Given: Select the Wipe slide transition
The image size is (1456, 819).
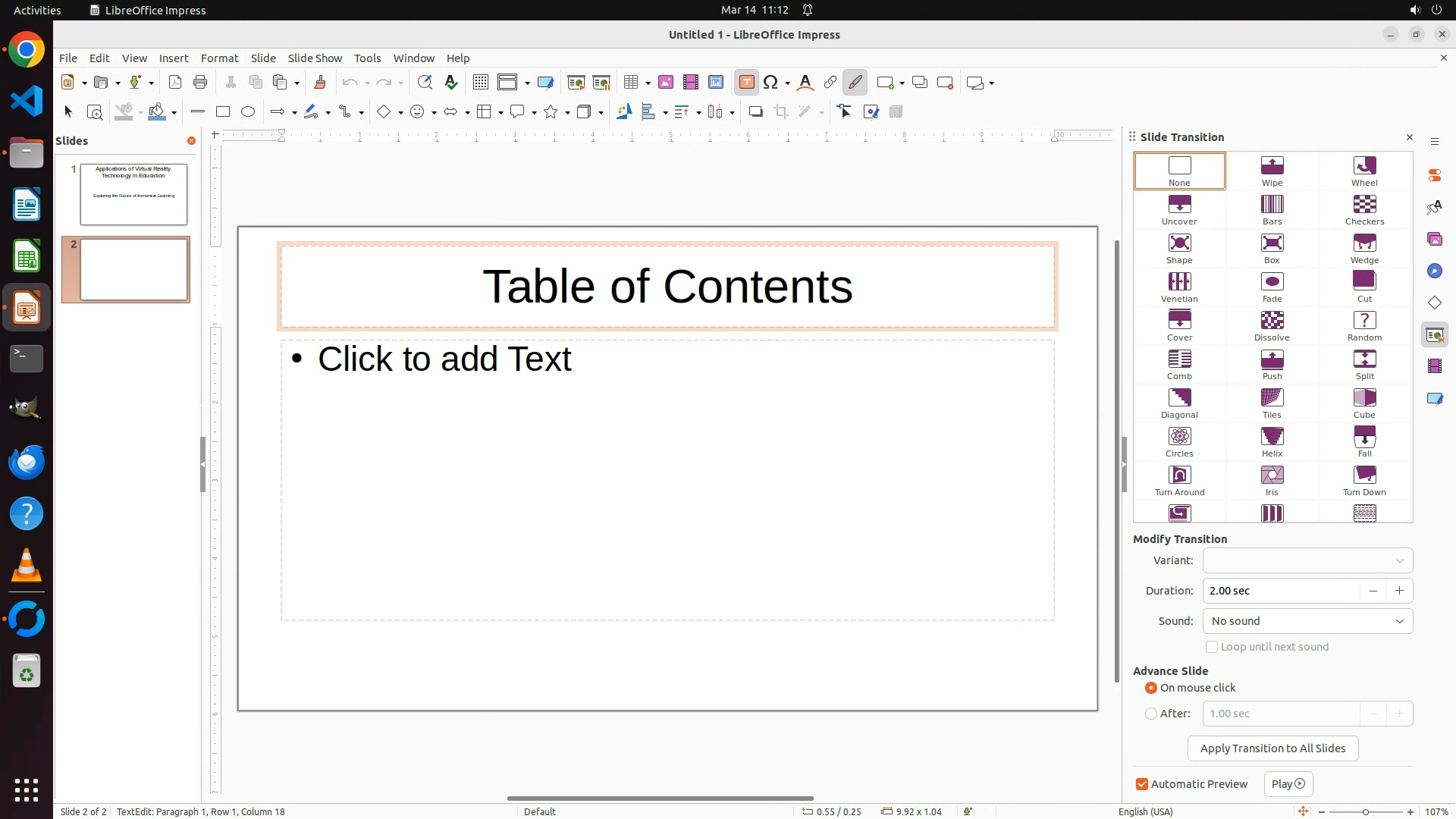Looking at the screenshot, I should 1272,171.
